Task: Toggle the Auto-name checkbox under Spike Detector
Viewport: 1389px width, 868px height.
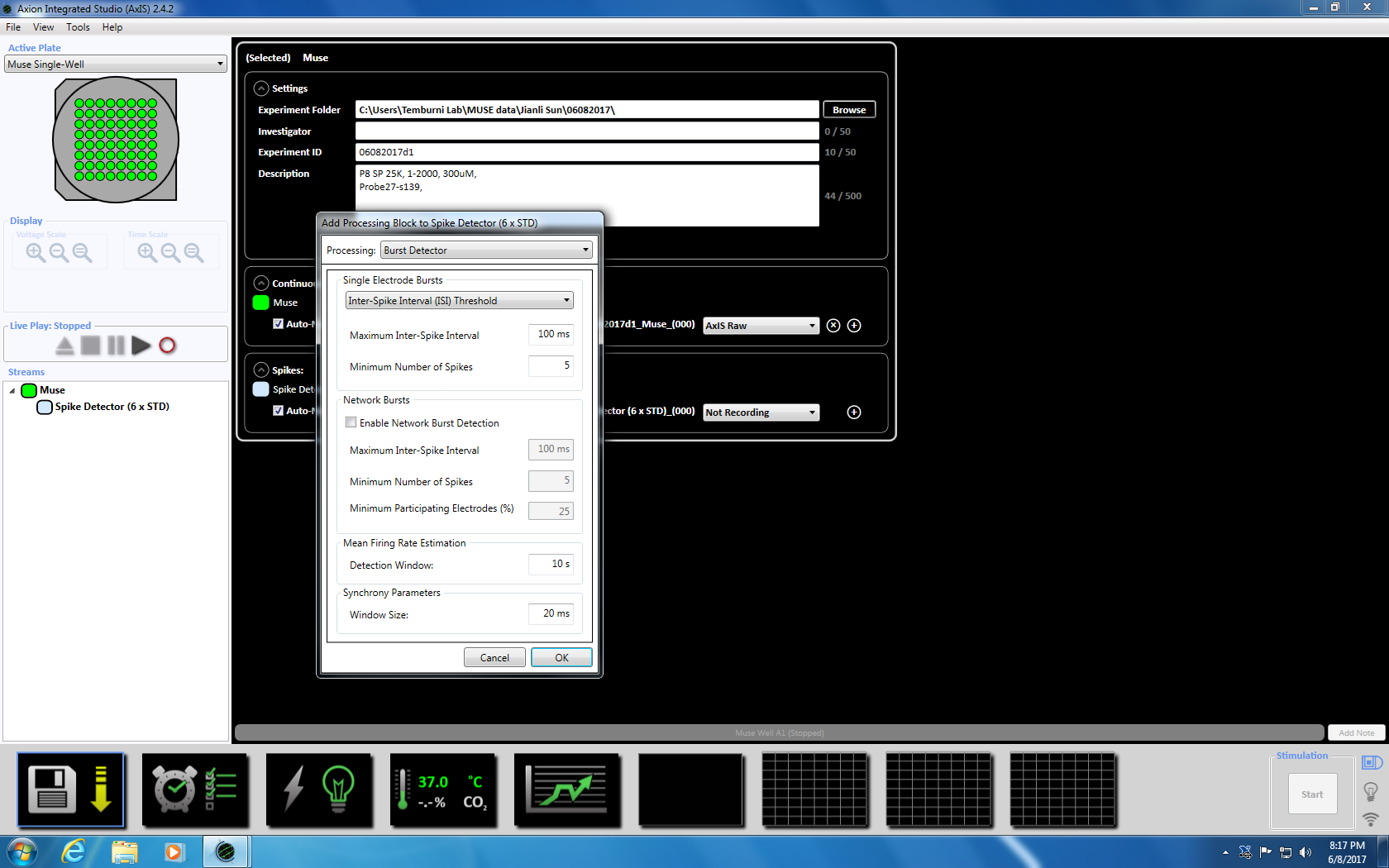Action: point(278,411)
